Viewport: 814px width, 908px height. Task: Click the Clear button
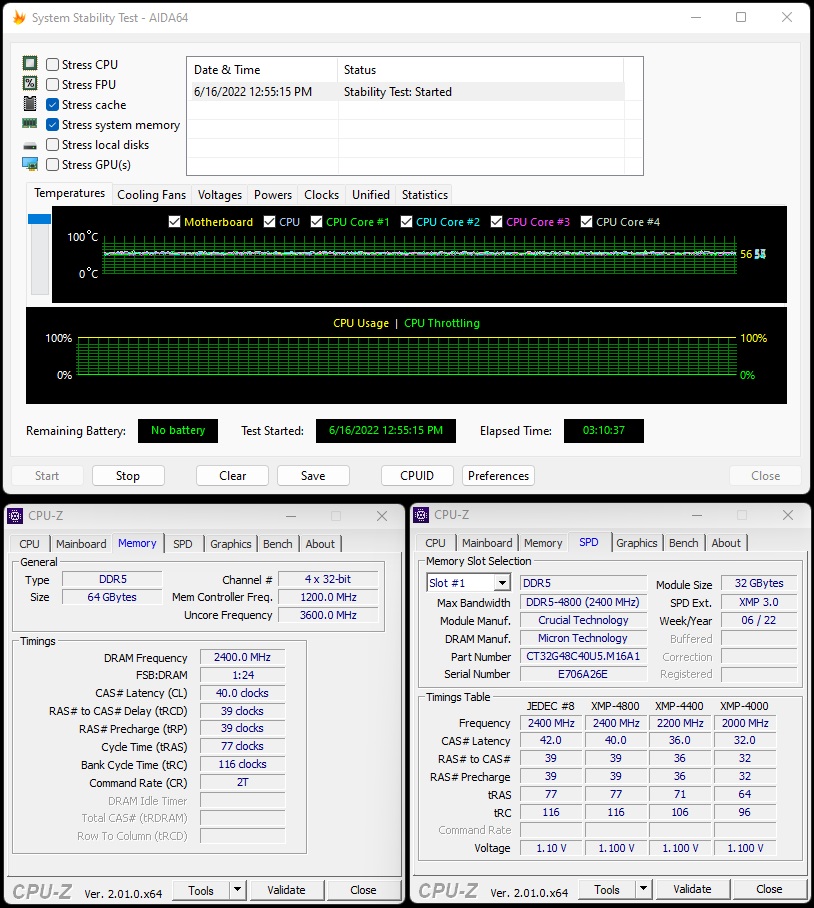coord(232,476)
